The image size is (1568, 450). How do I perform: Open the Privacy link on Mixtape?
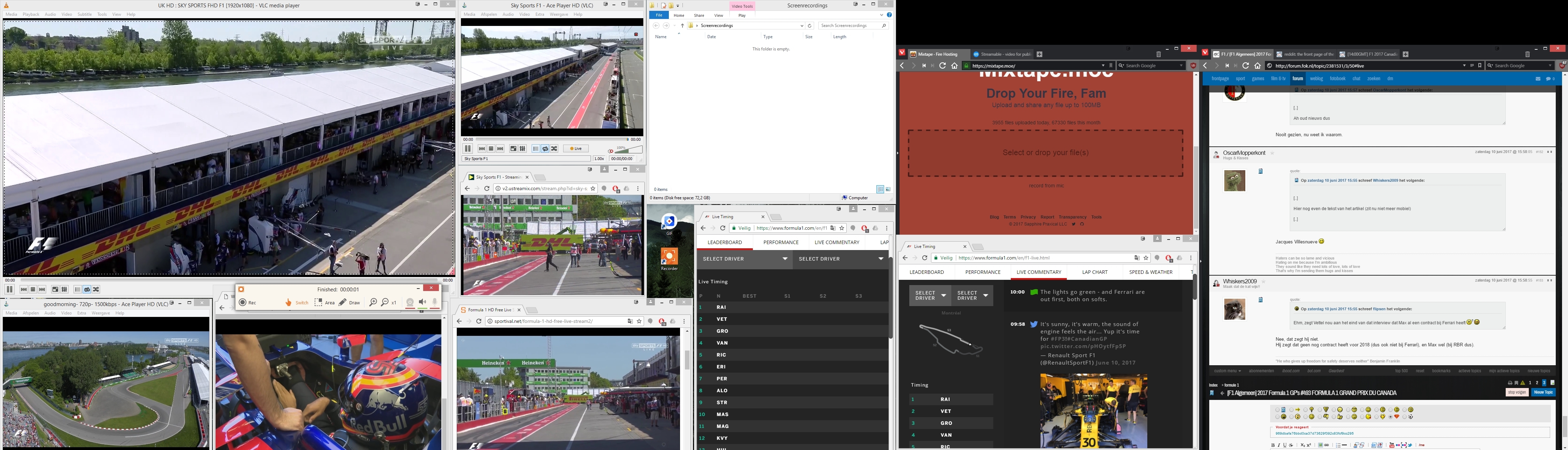[x=1028, y=217]
